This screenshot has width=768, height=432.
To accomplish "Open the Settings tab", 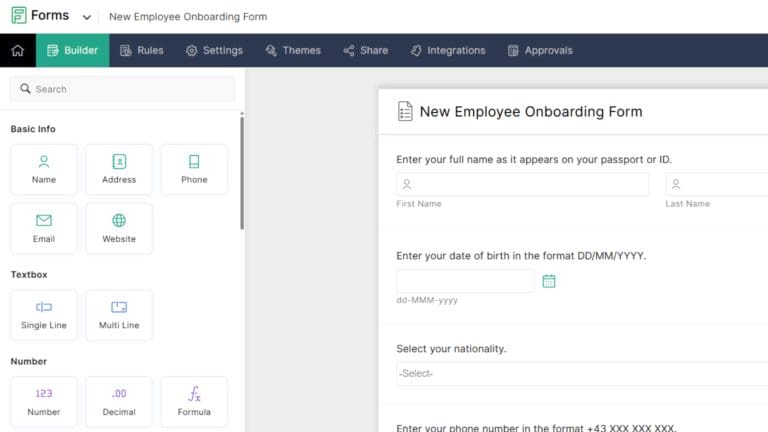I will [214, 50].
